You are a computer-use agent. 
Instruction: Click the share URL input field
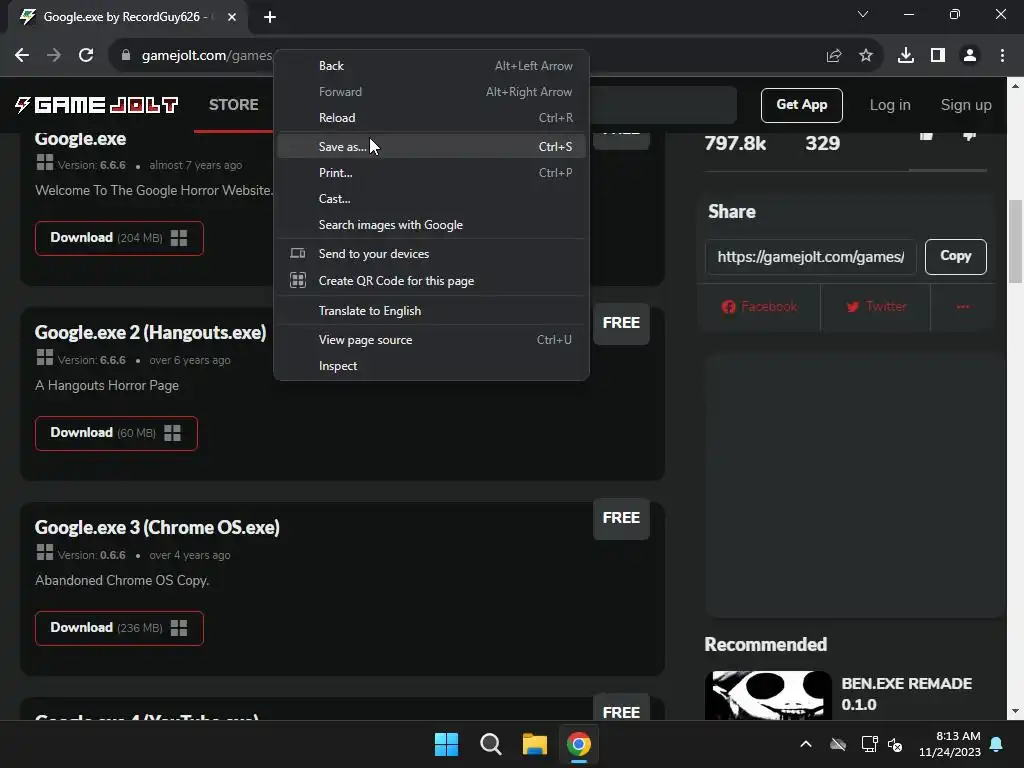click(810, 257)
